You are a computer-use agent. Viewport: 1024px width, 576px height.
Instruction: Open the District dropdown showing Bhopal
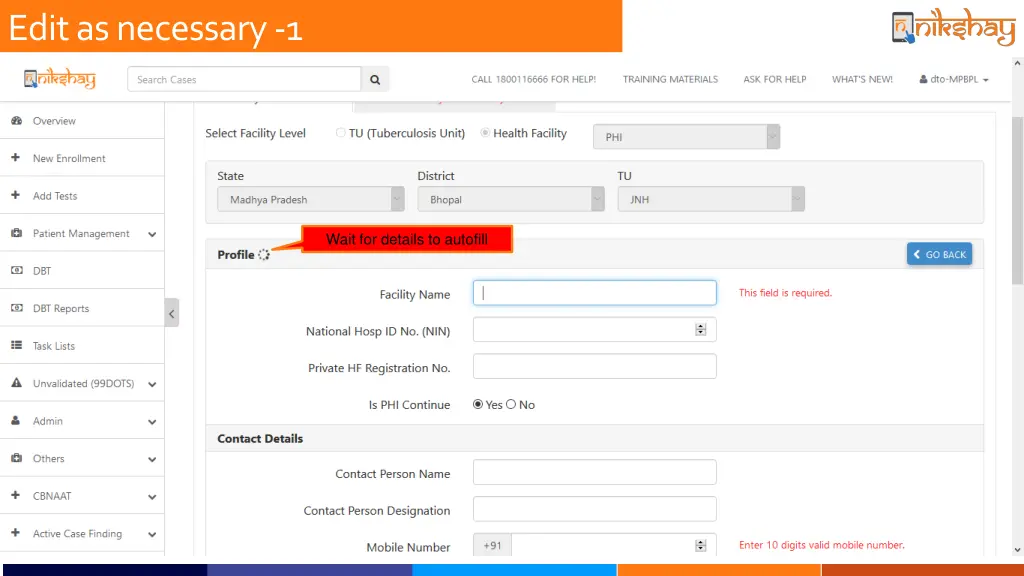(510, 200)
